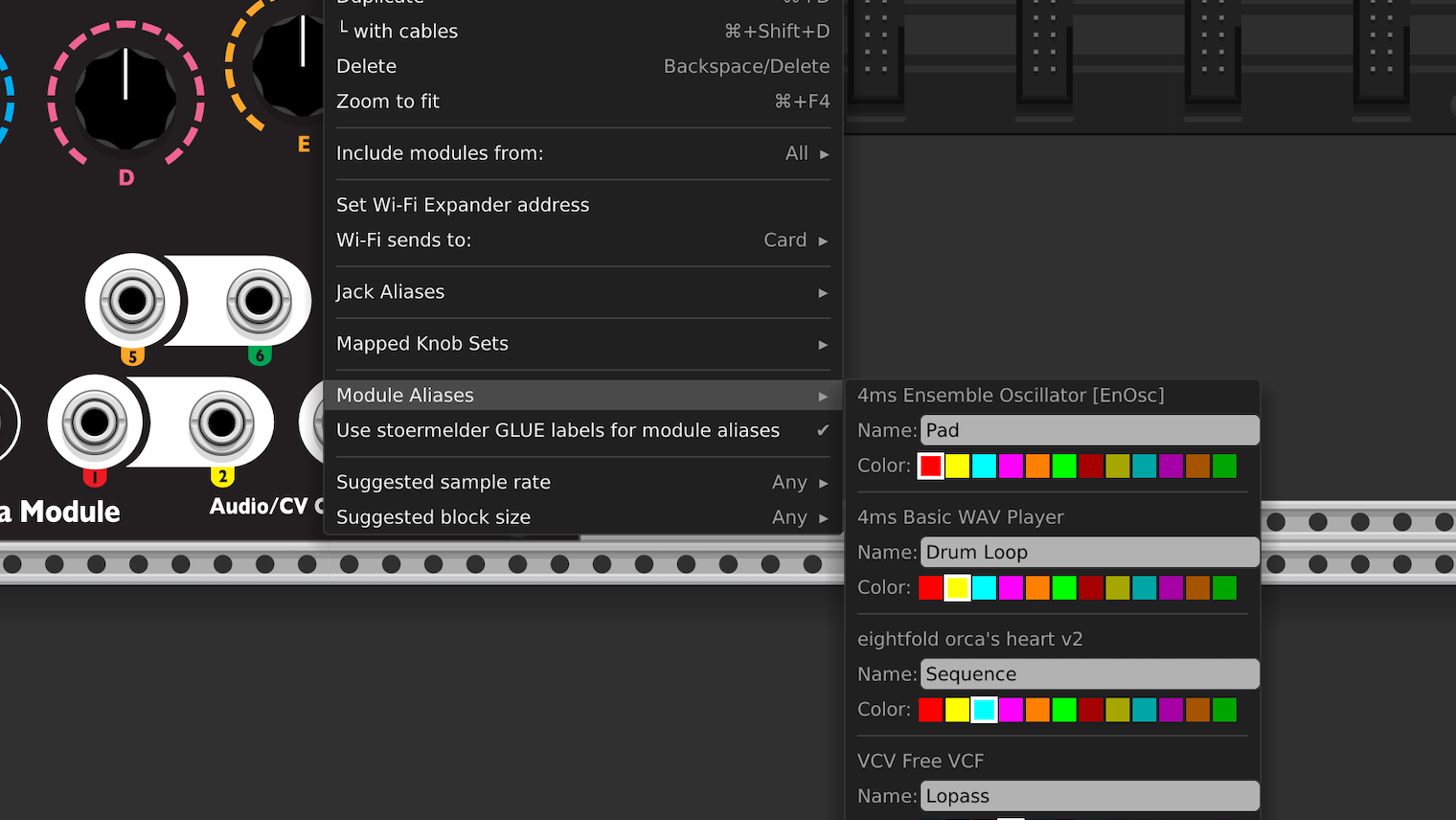This screenshot has width=1456, height=820.
Task: Select the cyan color for the Sequence alias
Action: pyautogui.click(x=984, y=709)
